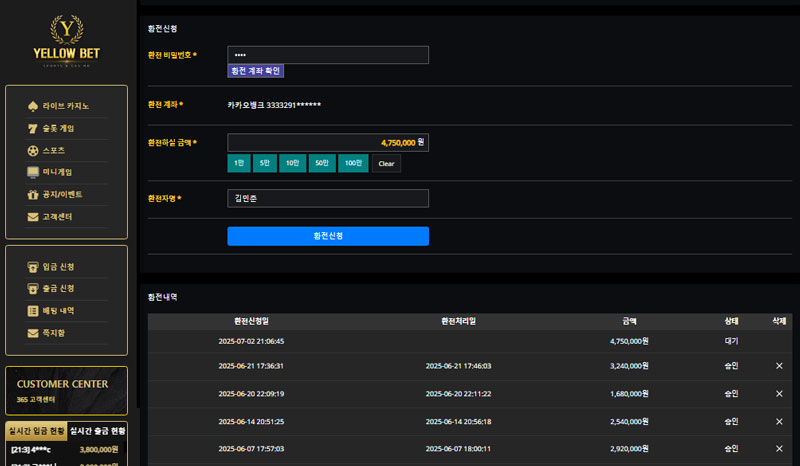Open 미니게임 monitor icon
The height and width of the screenshot is (466, 800).
pyautogui.click(x=33, y=173)
